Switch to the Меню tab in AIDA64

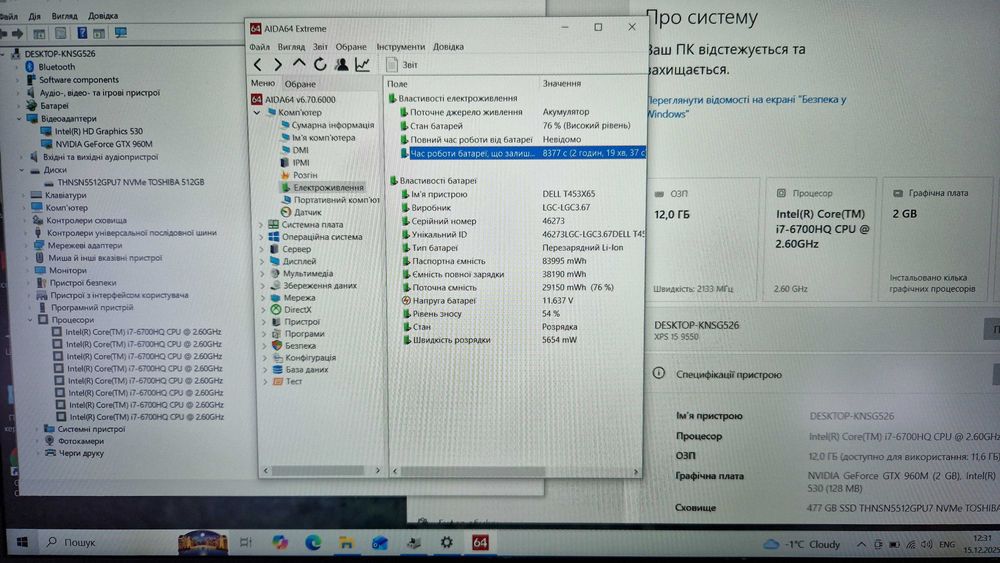point(263,83)
